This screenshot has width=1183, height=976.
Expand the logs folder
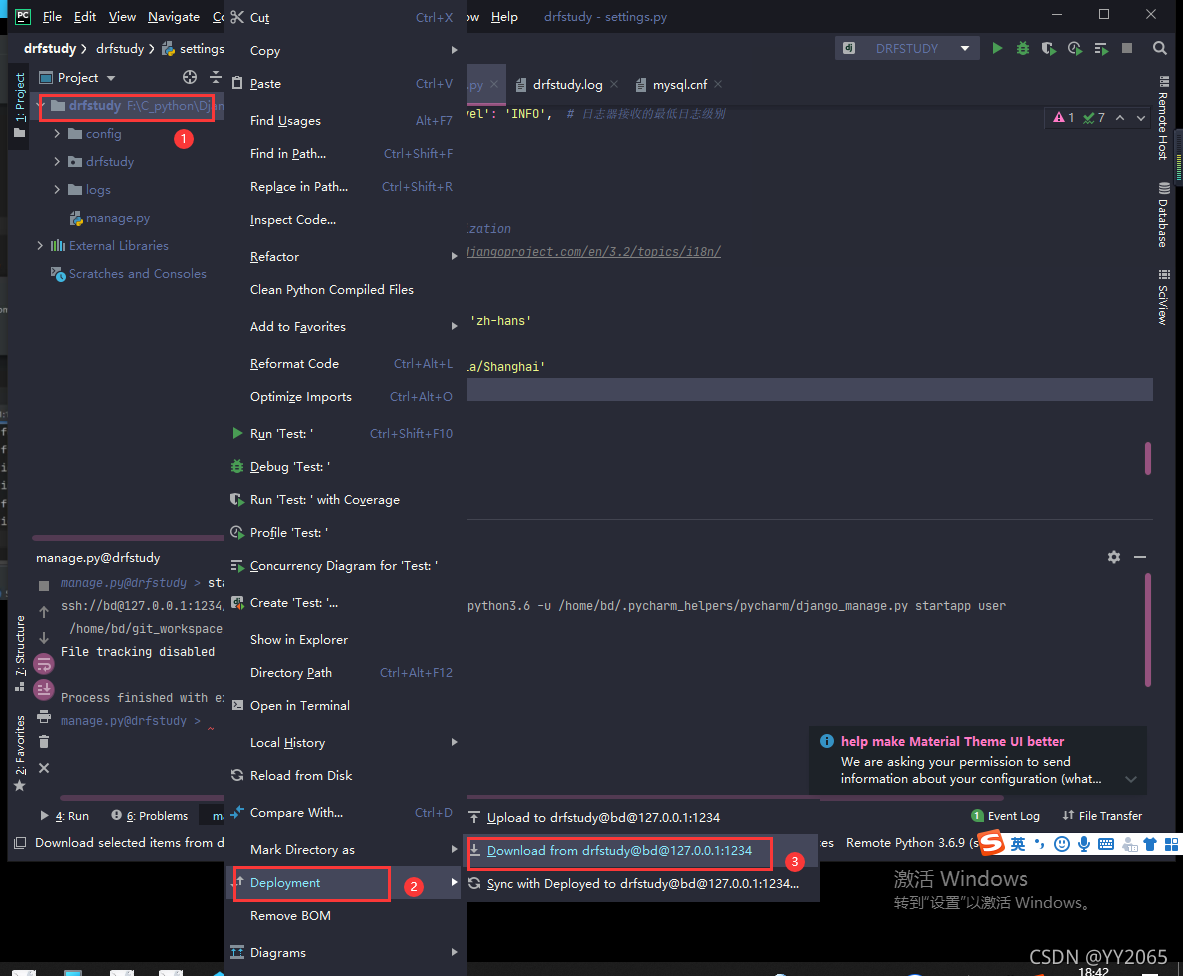click(57, 189)
